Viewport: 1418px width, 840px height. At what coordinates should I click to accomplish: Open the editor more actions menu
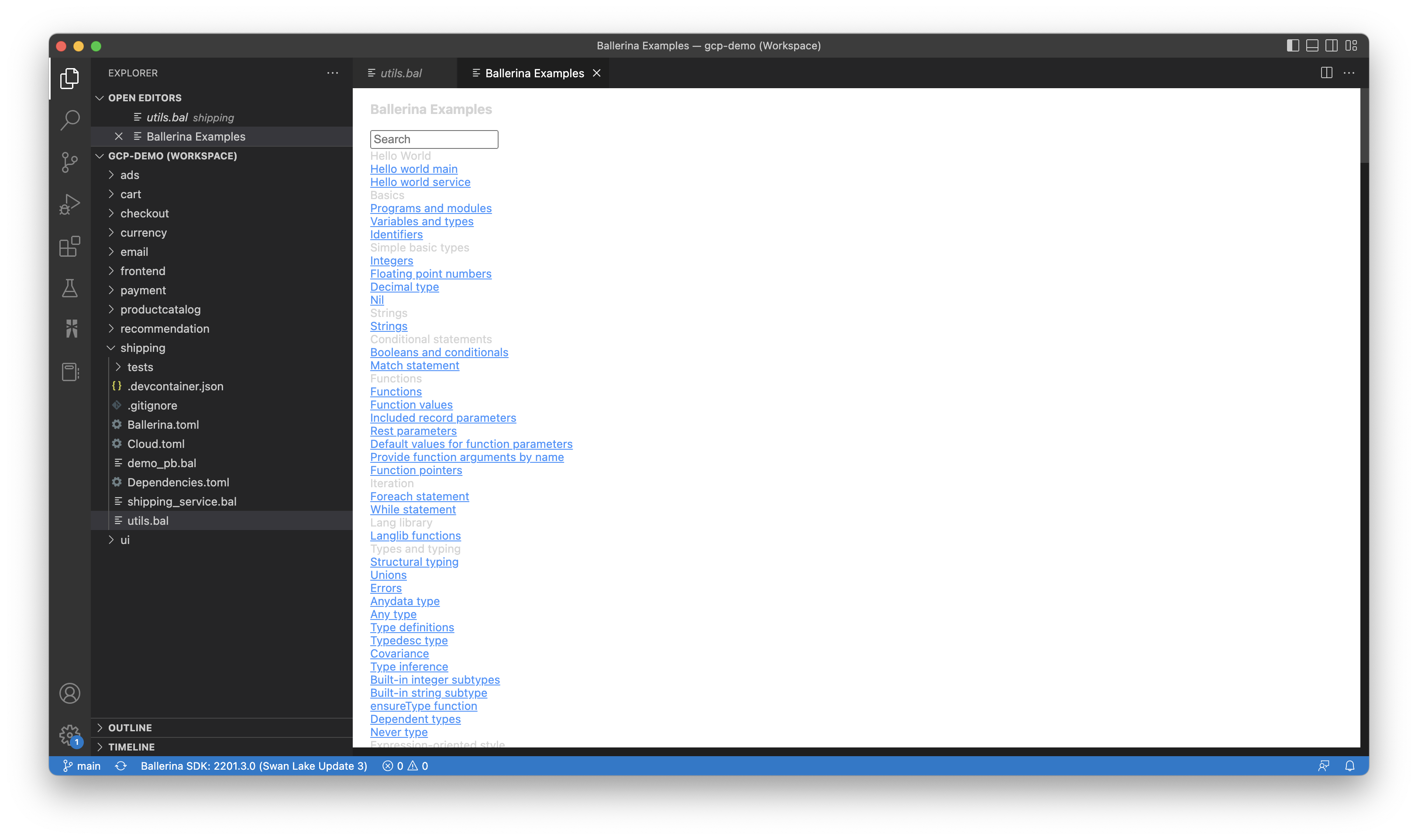click(1350, 73)
